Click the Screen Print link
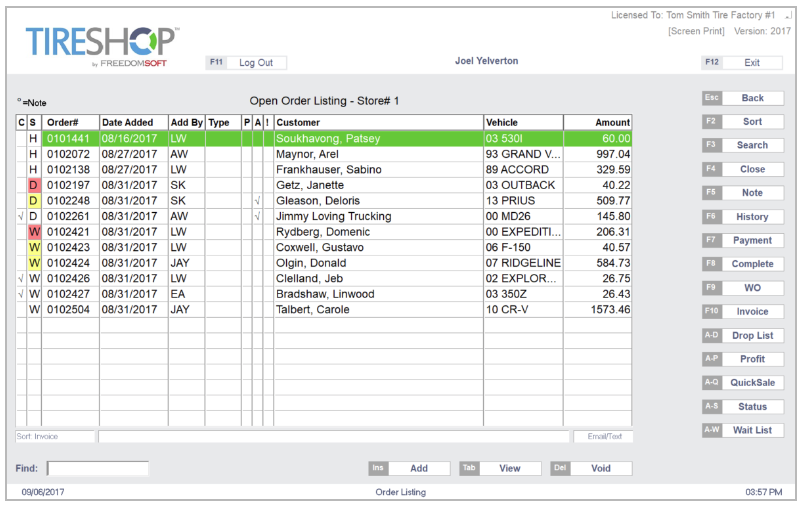This screenshot has width=802, height=506. pyautogui.click(x=699, y=32)
